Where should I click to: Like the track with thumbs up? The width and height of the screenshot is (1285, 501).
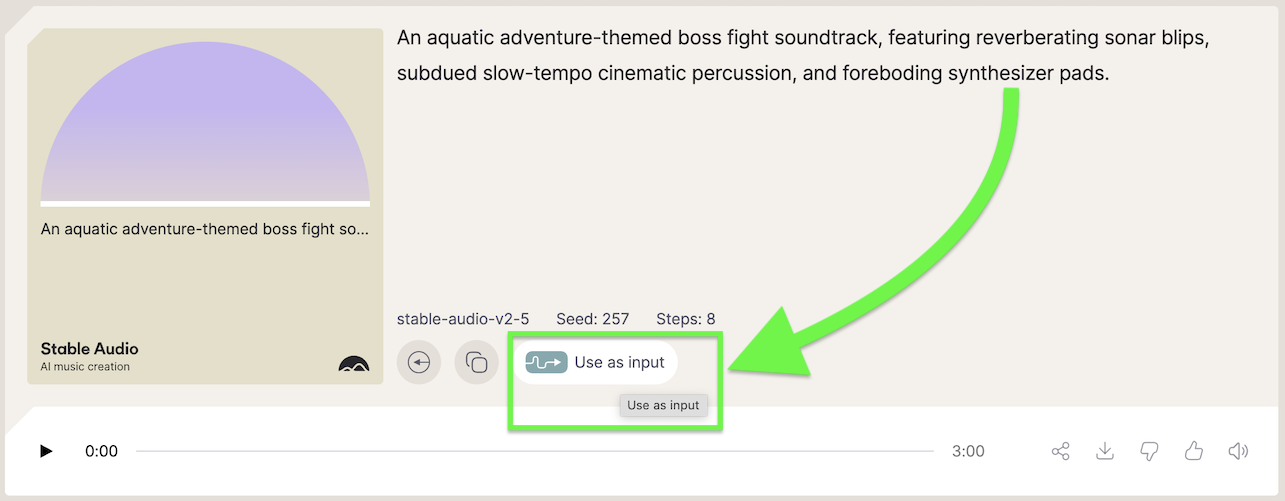pos(1193,451)
